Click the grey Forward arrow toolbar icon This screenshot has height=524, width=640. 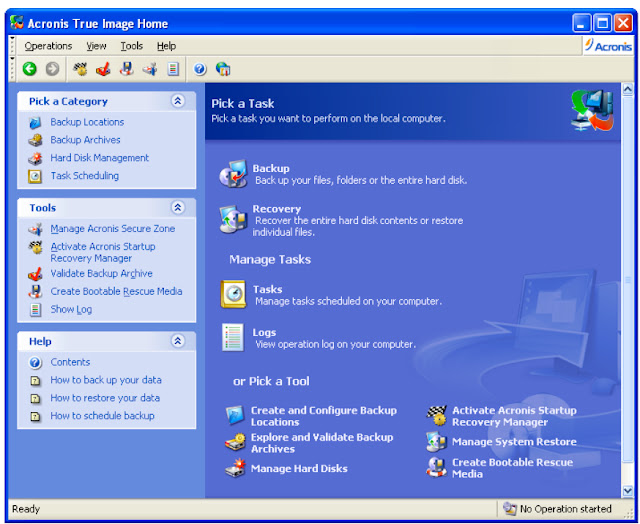pyautogui.click(x=52, y=69)
